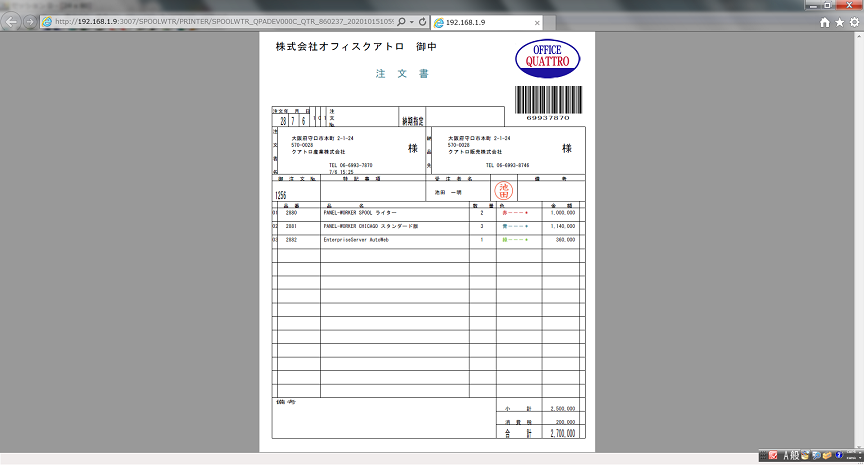
Task: Open the Tools gear menu
Action: point(853,22)
